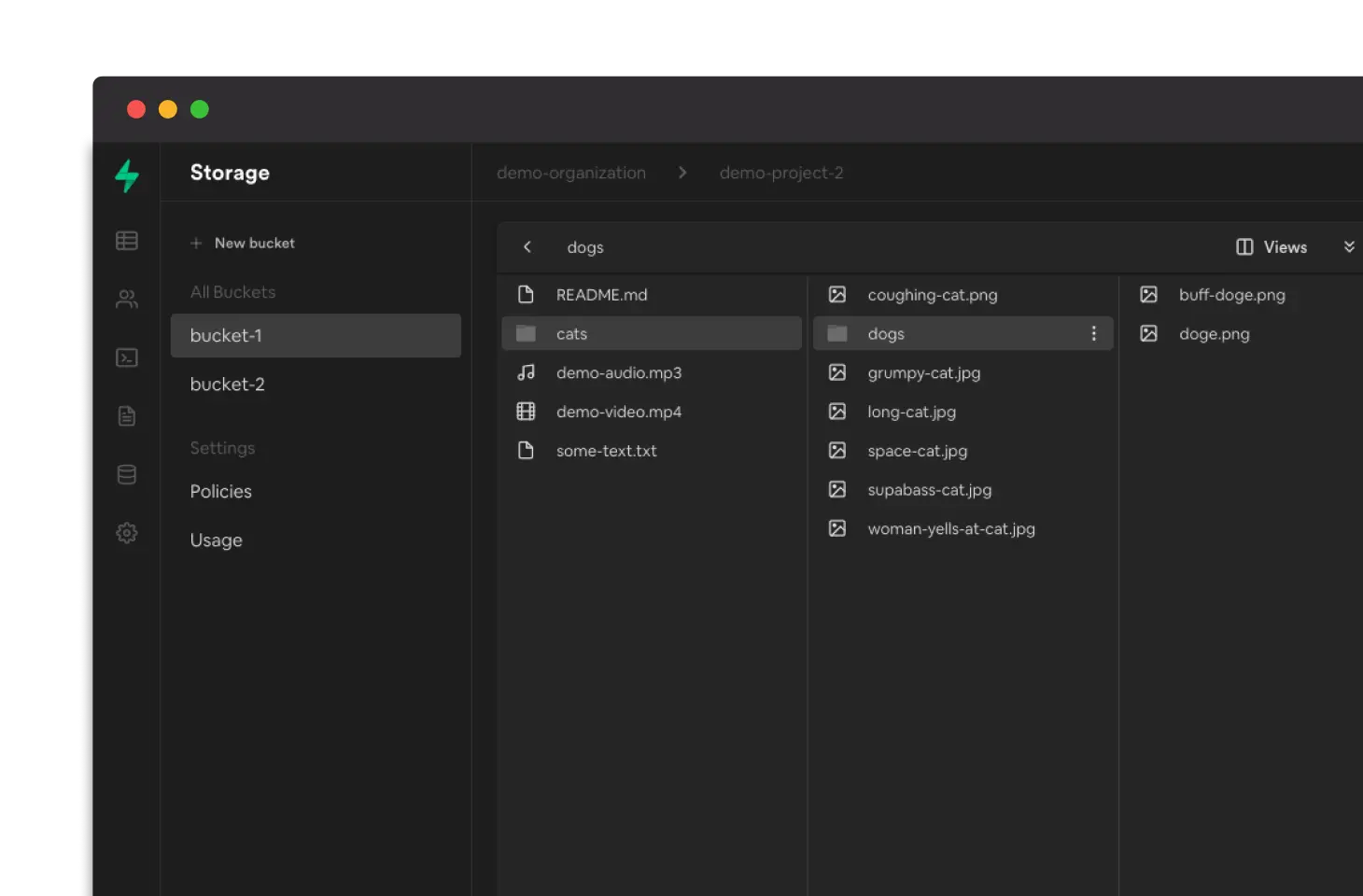
Task: Select bucket-2 in the sidebar
Action: [228, 385]
